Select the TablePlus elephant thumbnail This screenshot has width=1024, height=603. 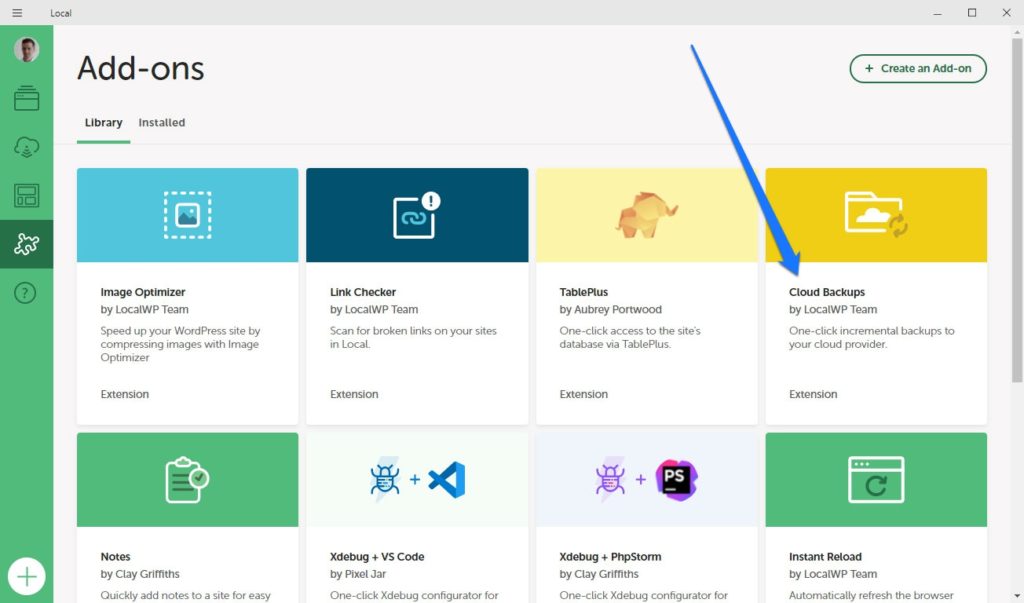click(x=646, y=215)
